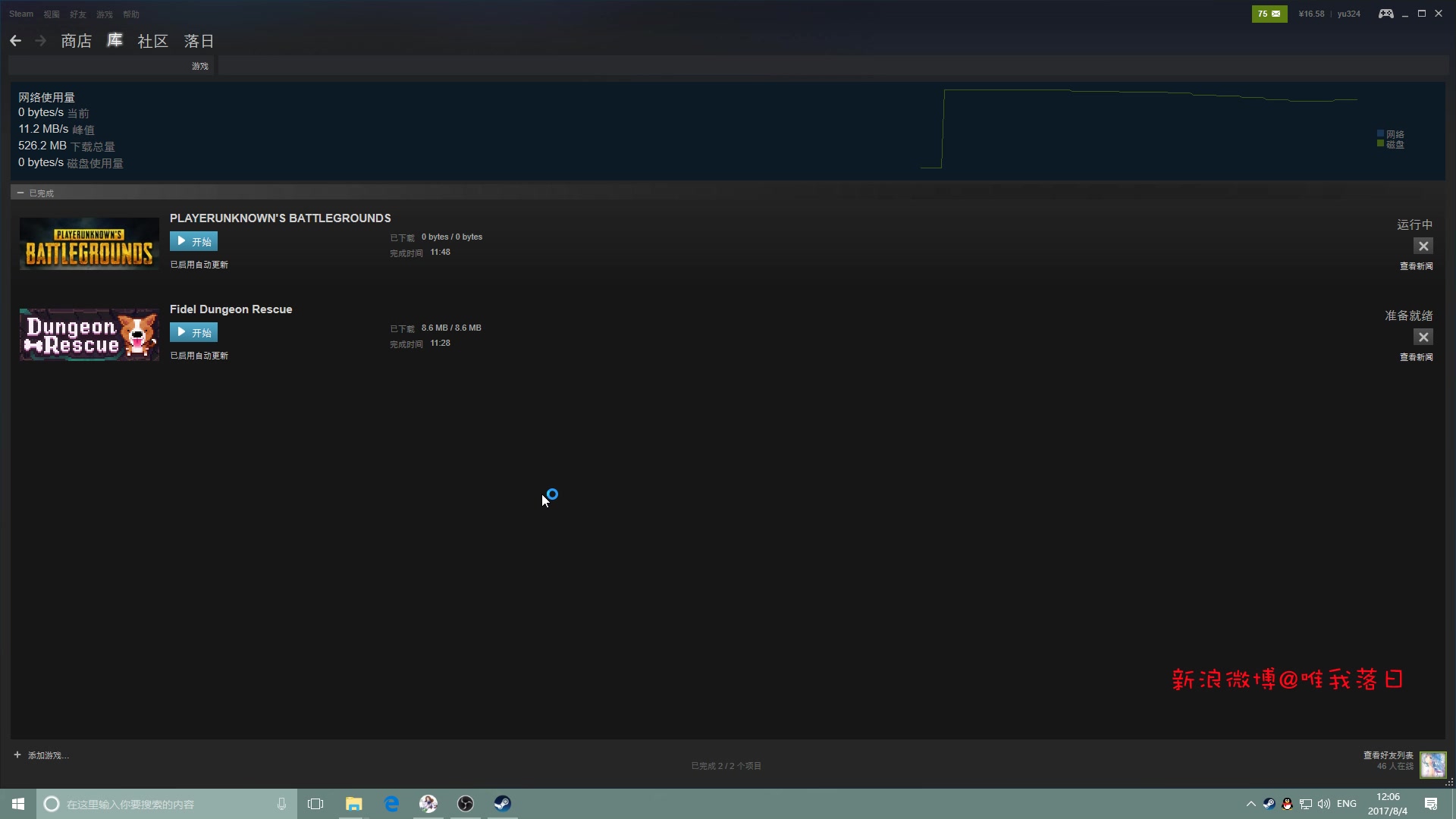Open Windows Action Center notifications

pyautogui.click(x=1431, y=804)
